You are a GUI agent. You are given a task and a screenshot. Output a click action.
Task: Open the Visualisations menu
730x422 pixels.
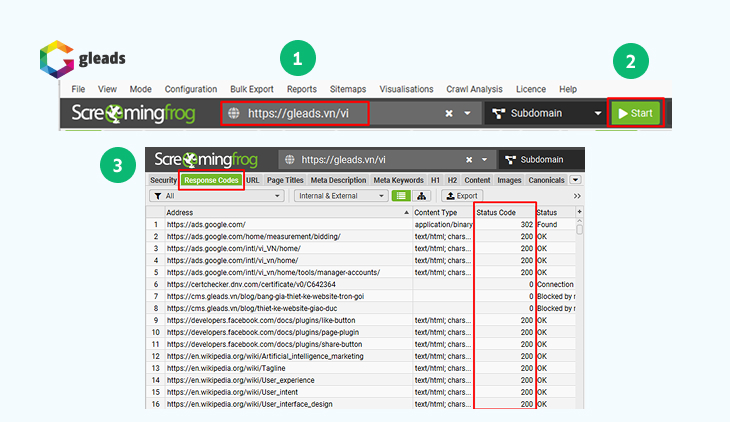[406, 89]
